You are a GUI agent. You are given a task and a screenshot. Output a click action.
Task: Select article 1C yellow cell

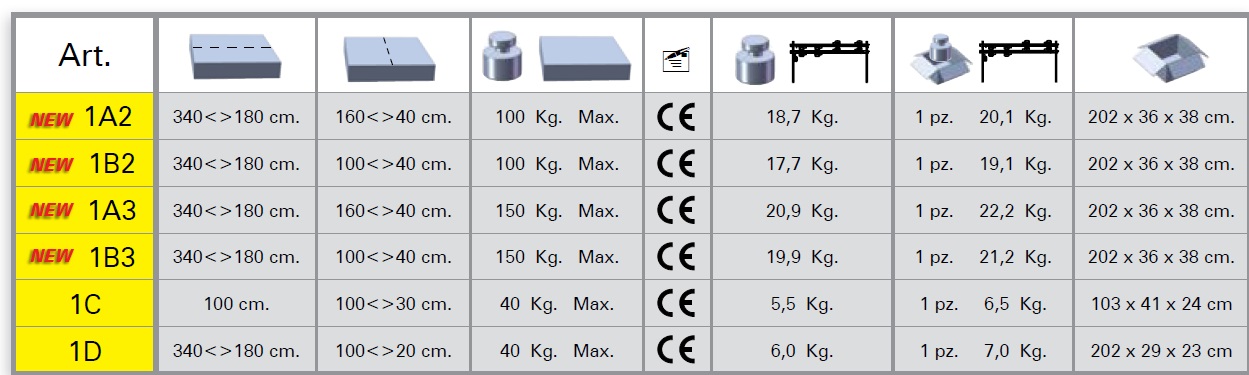point(84,304)
